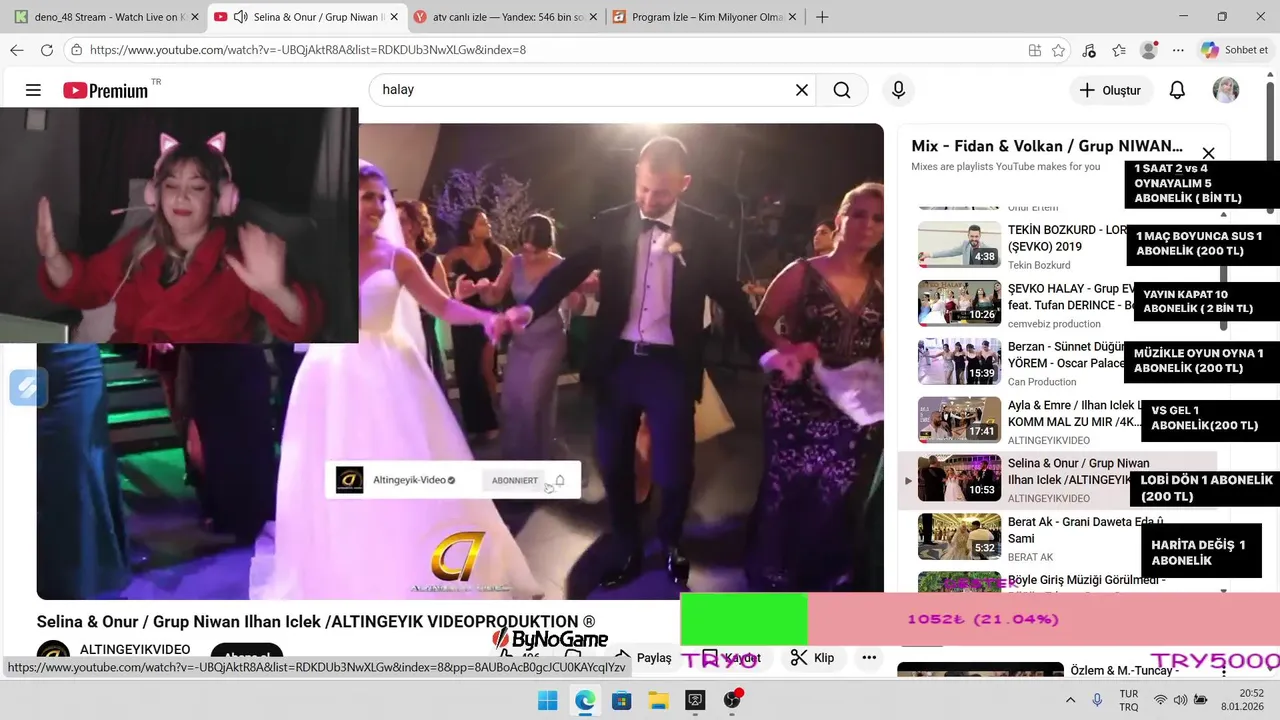Open the YouTube account avatar menu
Viewport: 1280px width, 720px height.
(x=1226, y=90)
